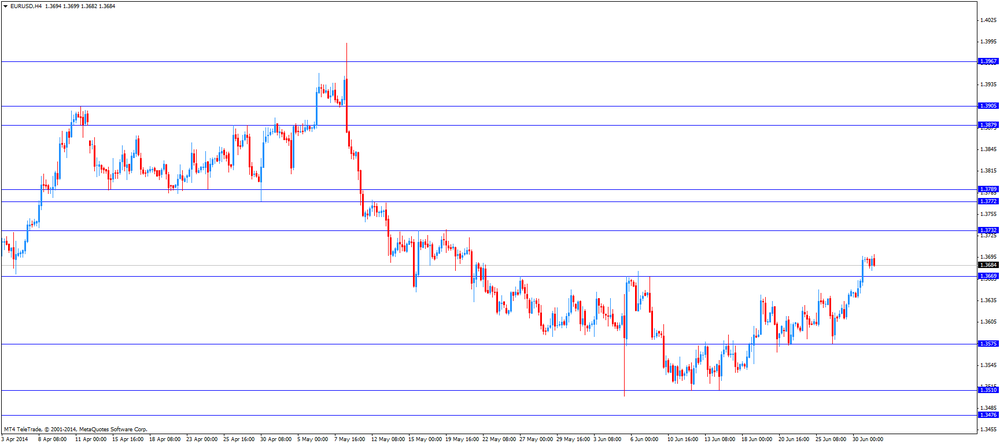Click the 3 Jun 08:00 time label
1000x444 pixels.
(608, 439)
